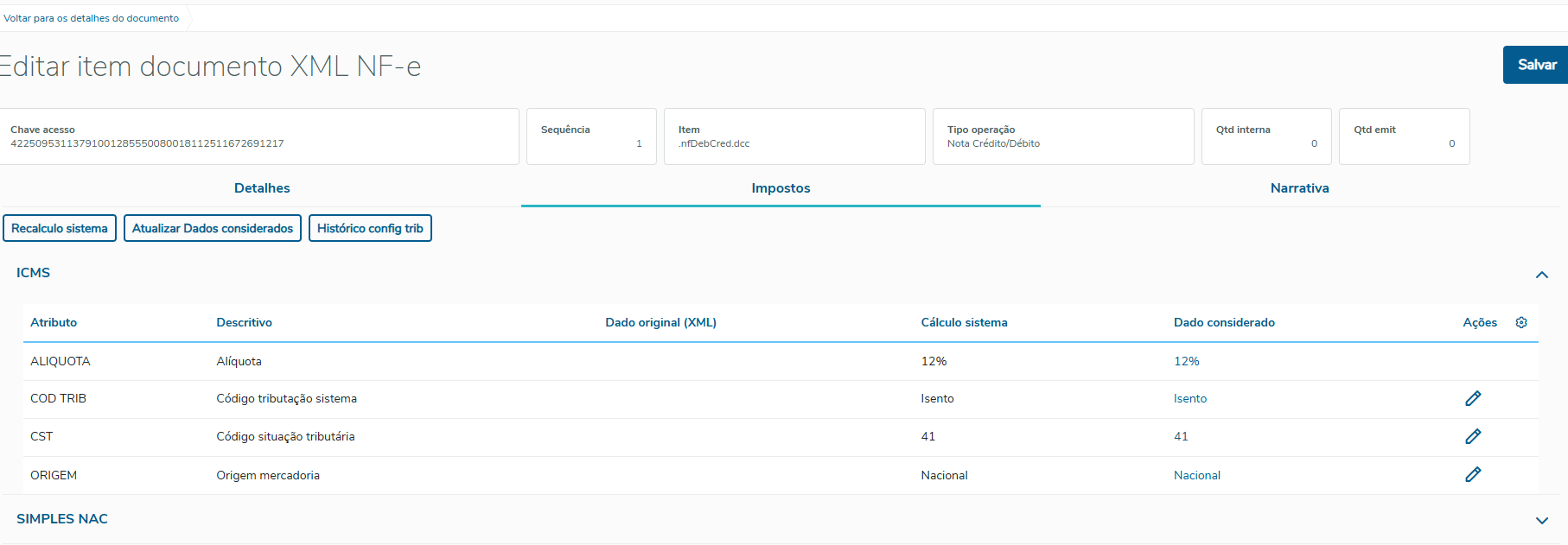The height and width of the screenshot is (545, 1568).
Task: Click the Qtd emit field
Action: coord(1404,137)
